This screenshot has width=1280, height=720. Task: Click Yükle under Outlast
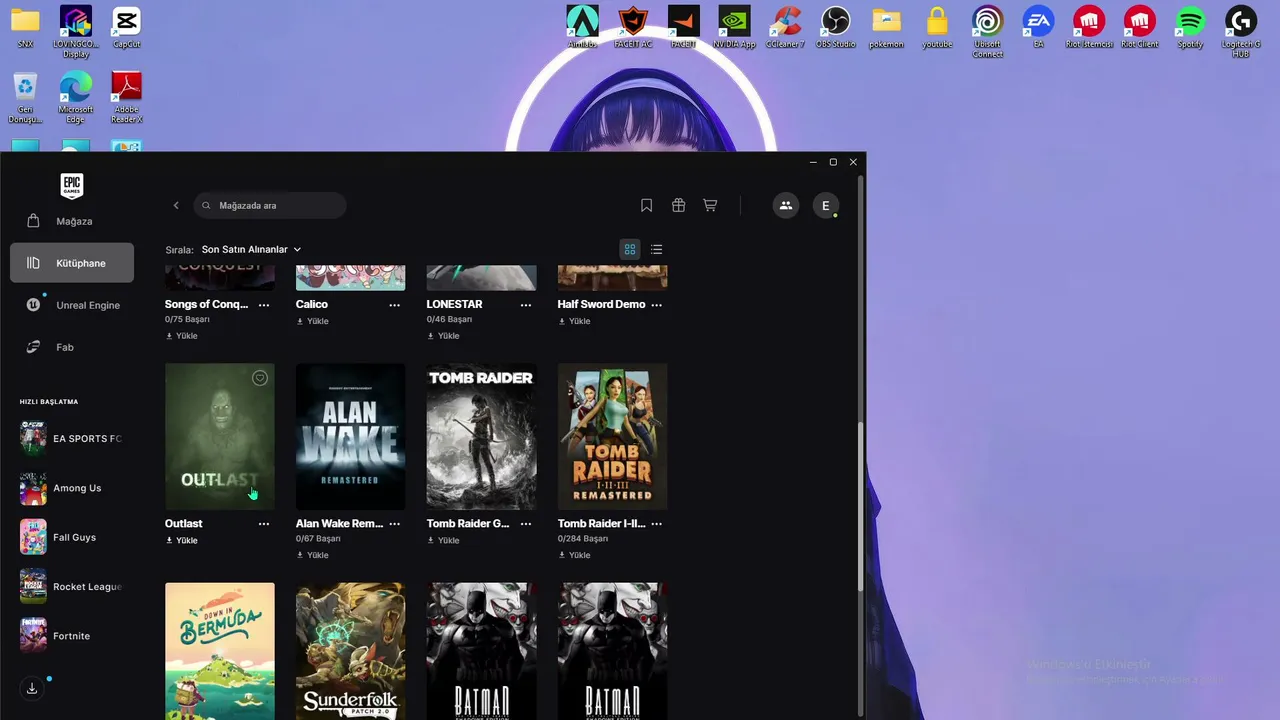tap(181, 540)
